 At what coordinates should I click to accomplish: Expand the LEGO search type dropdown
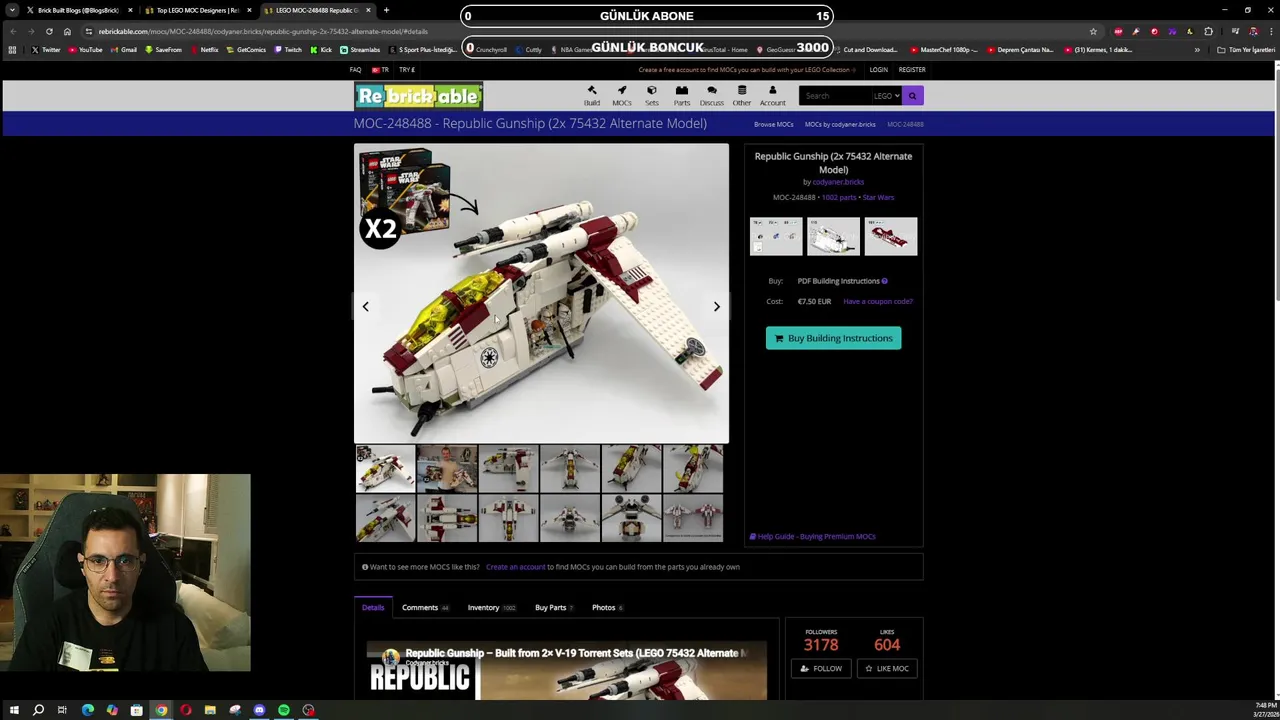point(887,96)
